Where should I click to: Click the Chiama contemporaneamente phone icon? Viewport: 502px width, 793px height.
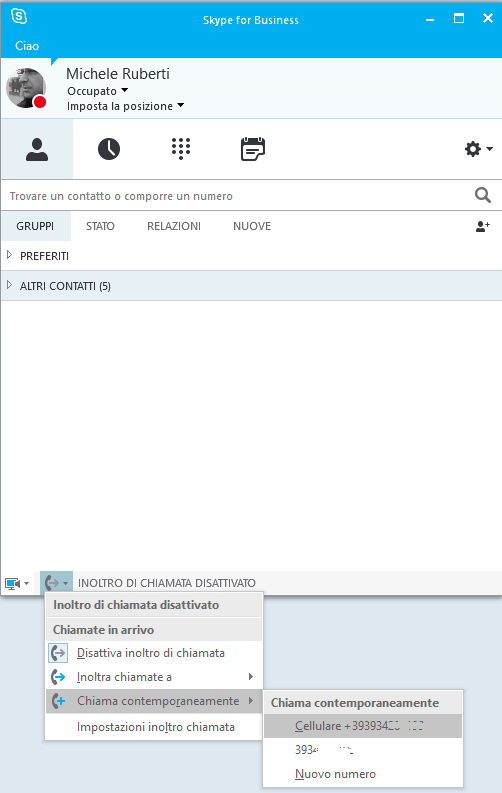[58, 701]
